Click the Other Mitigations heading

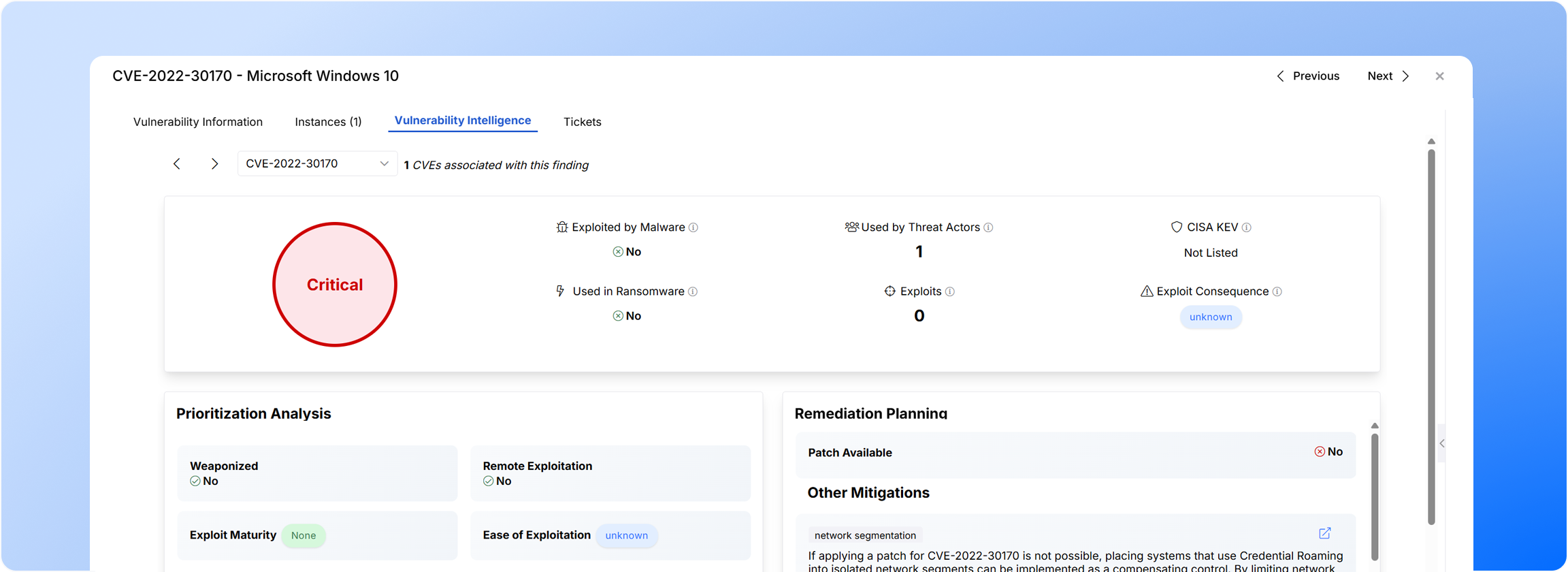click(x=868, y=493)
